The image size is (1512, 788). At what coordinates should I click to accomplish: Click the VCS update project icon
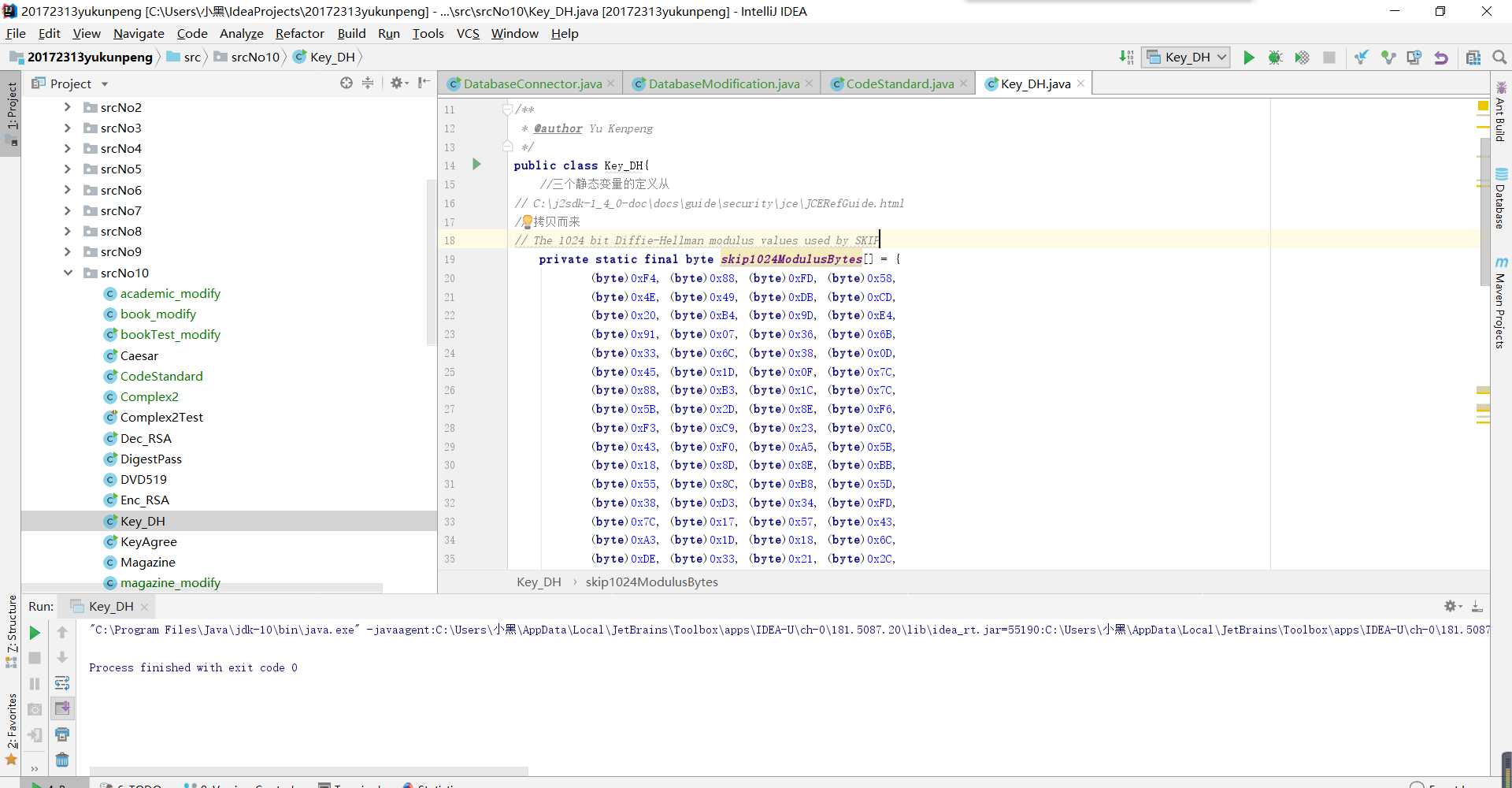click(x=1361, y=58)
